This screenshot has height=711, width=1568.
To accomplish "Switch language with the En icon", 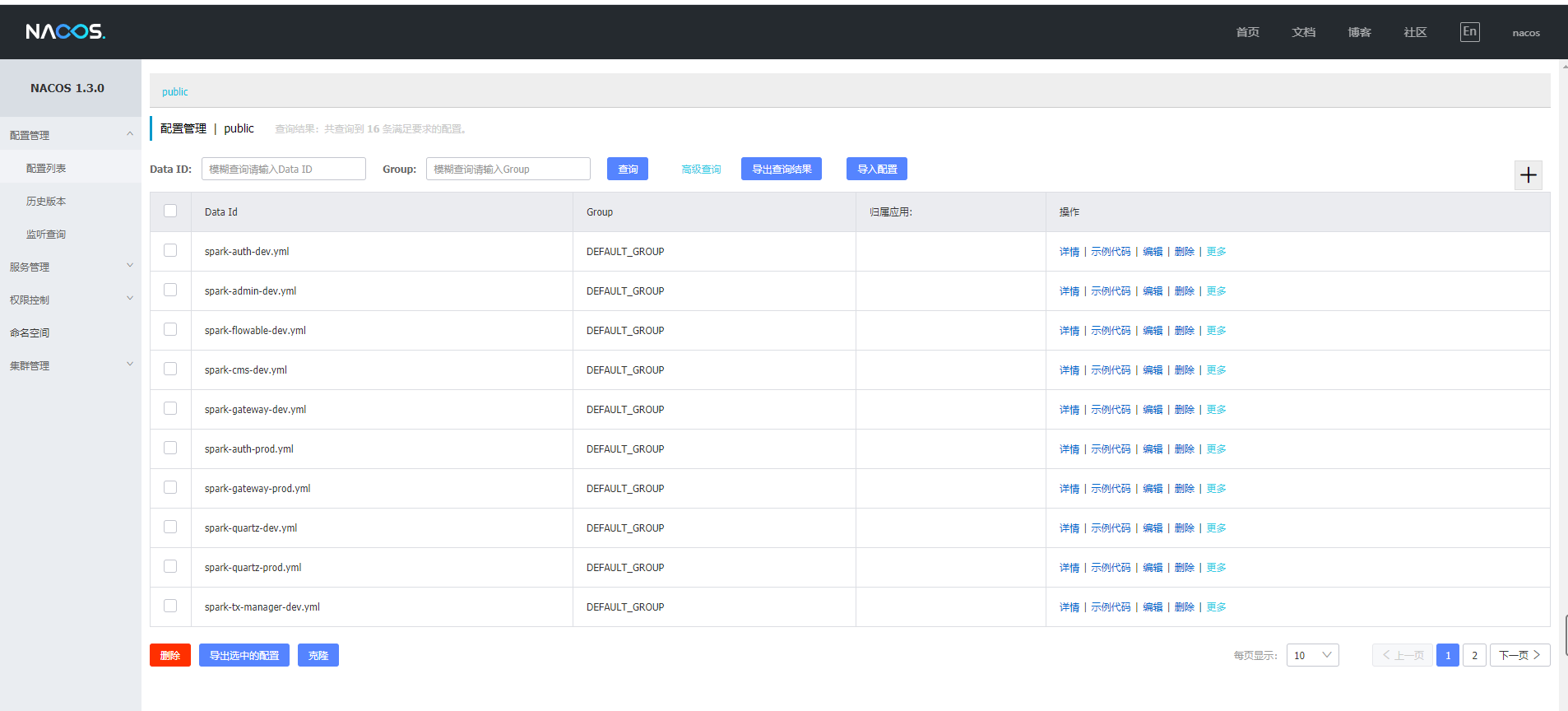I will 1469,32.
